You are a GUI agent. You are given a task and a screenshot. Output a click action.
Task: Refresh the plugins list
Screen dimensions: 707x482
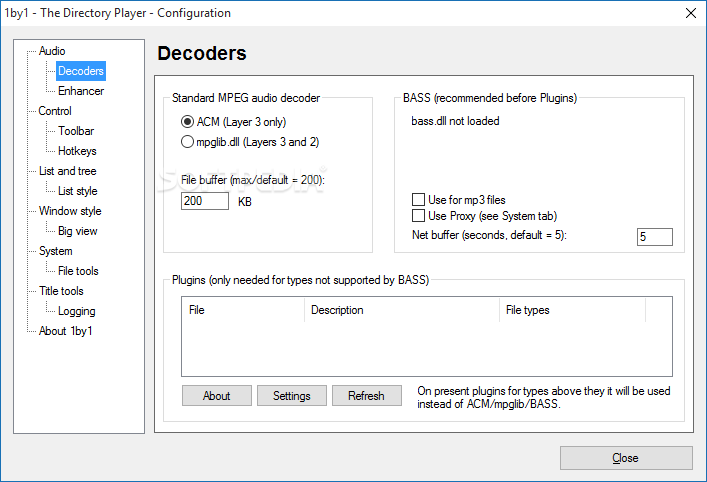(367, 395)
